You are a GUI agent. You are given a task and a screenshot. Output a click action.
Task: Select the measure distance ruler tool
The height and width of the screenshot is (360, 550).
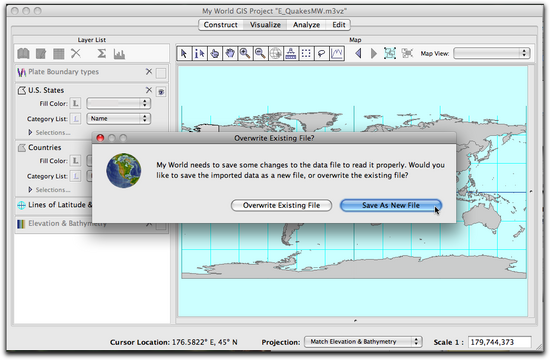291,54
